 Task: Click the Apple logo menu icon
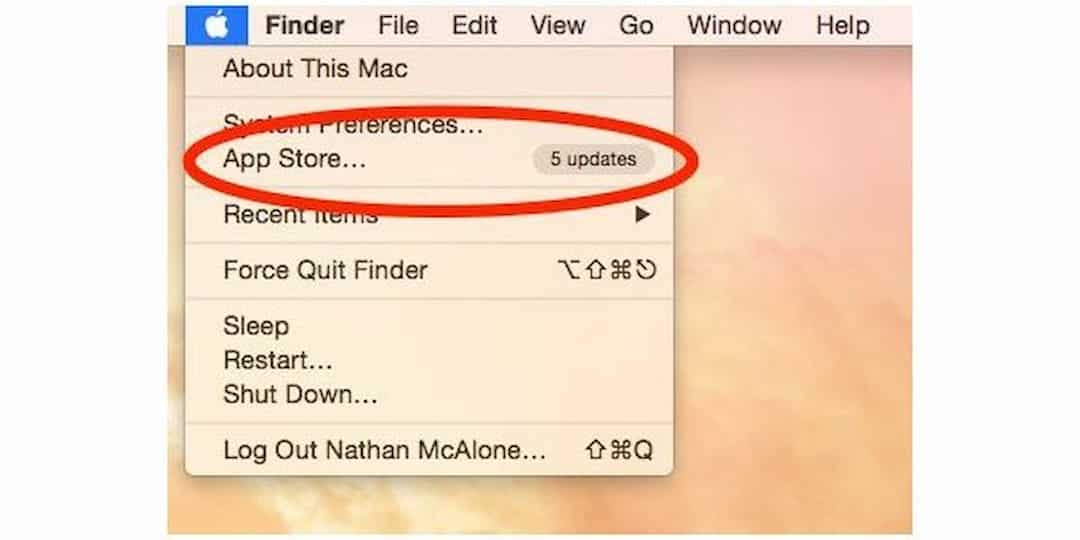click(x=216, y=25)
